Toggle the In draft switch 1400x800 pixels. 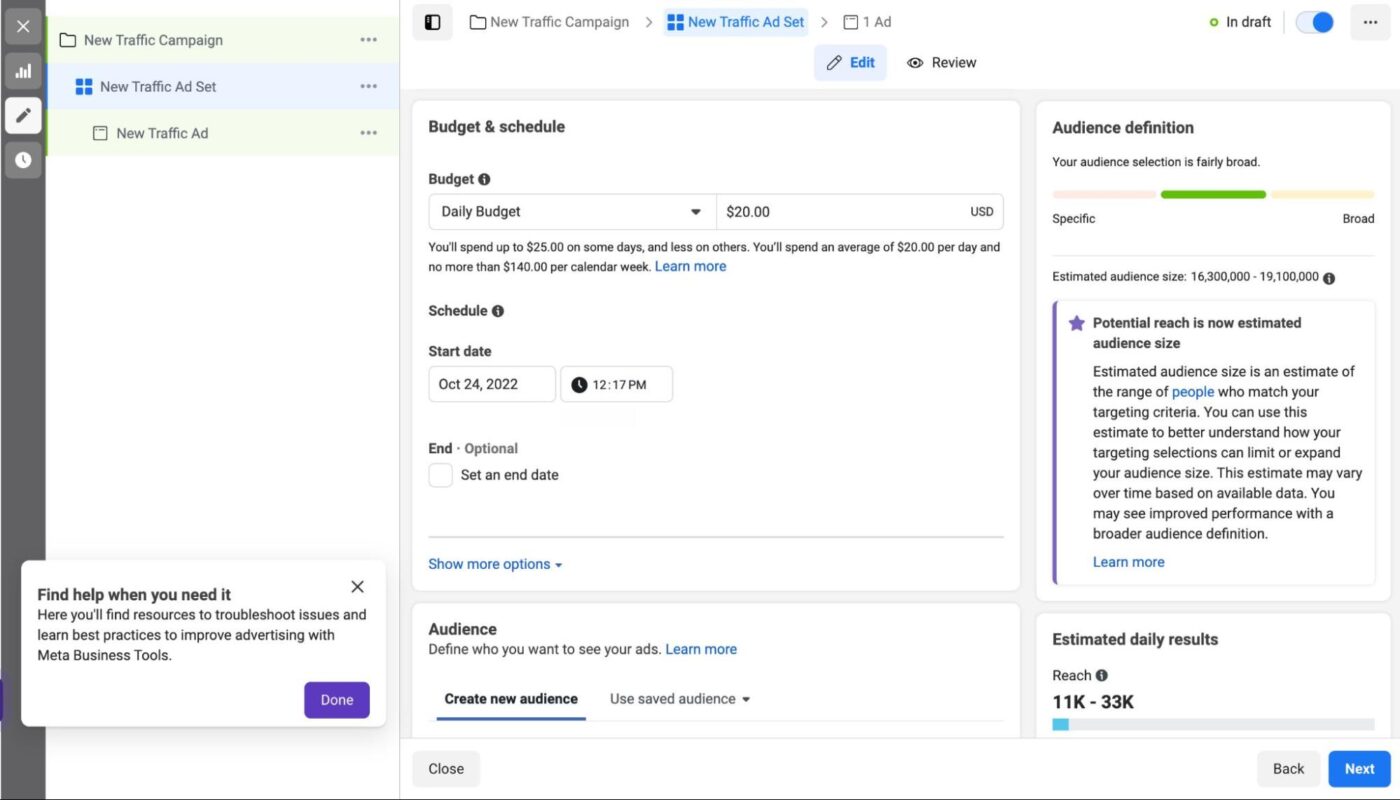point(1314,21)
